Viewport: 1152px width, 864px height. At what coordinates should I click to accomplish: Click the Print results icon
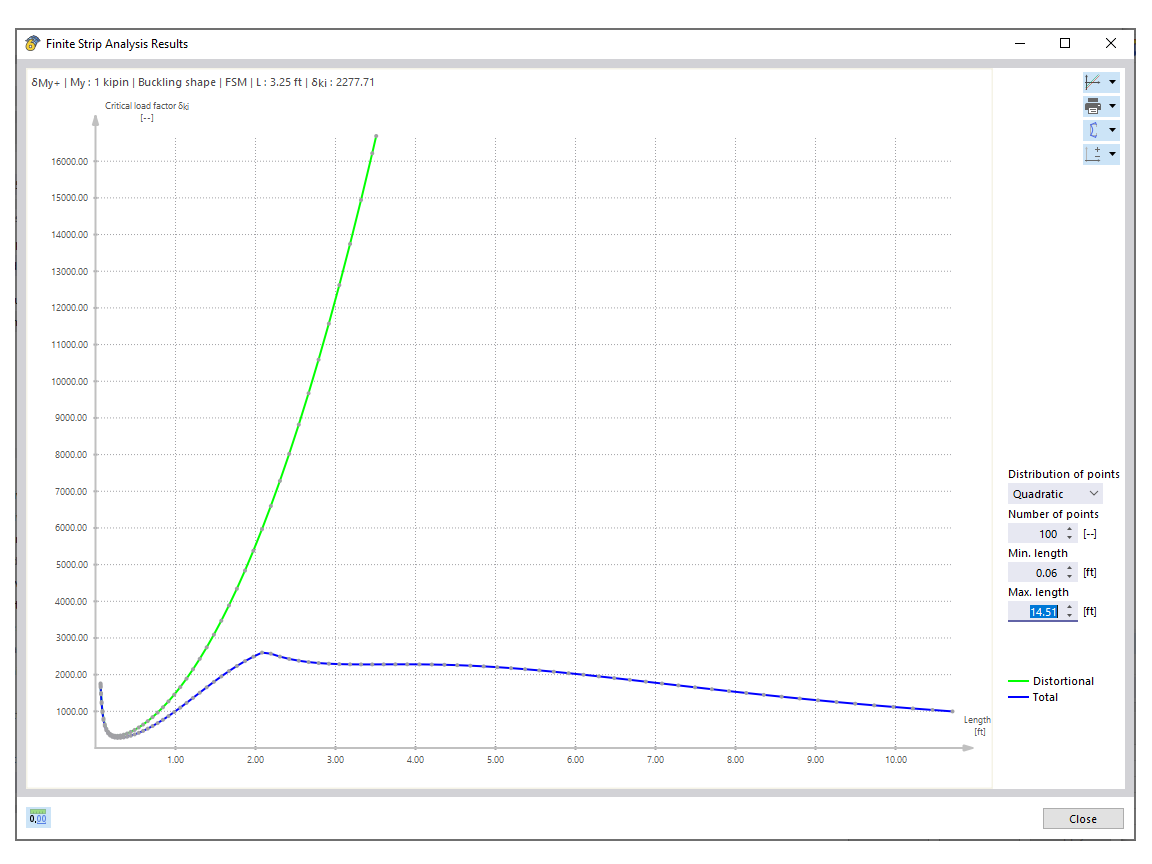pyautogui.click(x=1094, y=106)
